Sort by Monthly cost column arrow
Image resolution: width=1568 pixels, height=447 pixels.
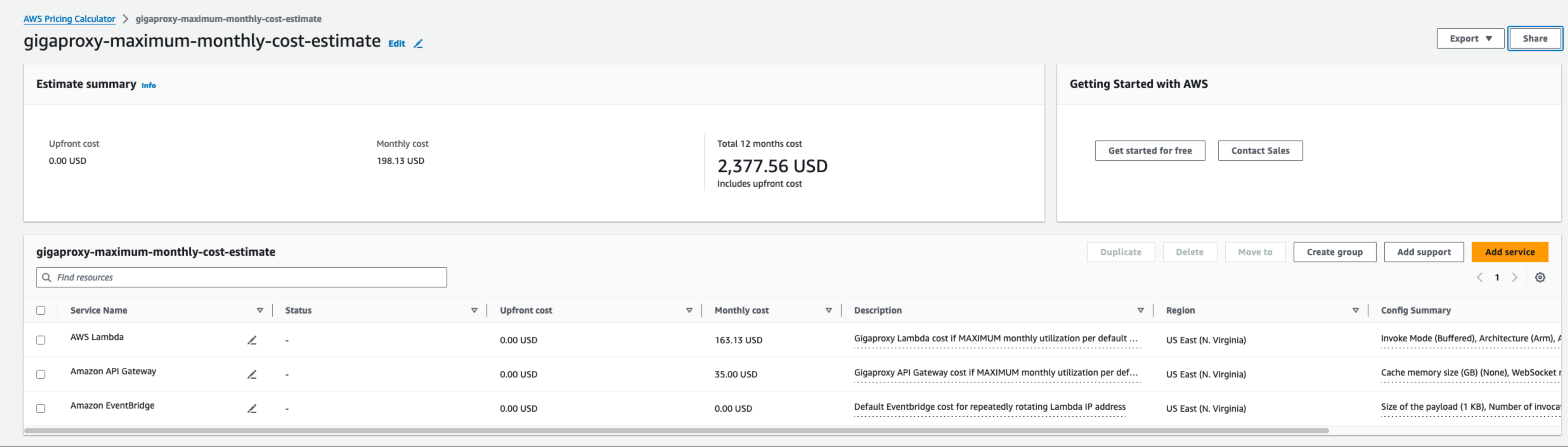(x=828, y=310)
